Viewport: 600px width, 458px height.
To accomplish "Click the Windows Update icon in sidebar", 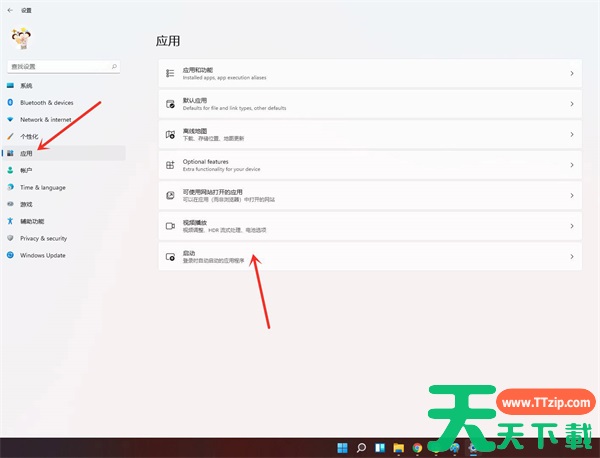I will click(x=11, y=255).
